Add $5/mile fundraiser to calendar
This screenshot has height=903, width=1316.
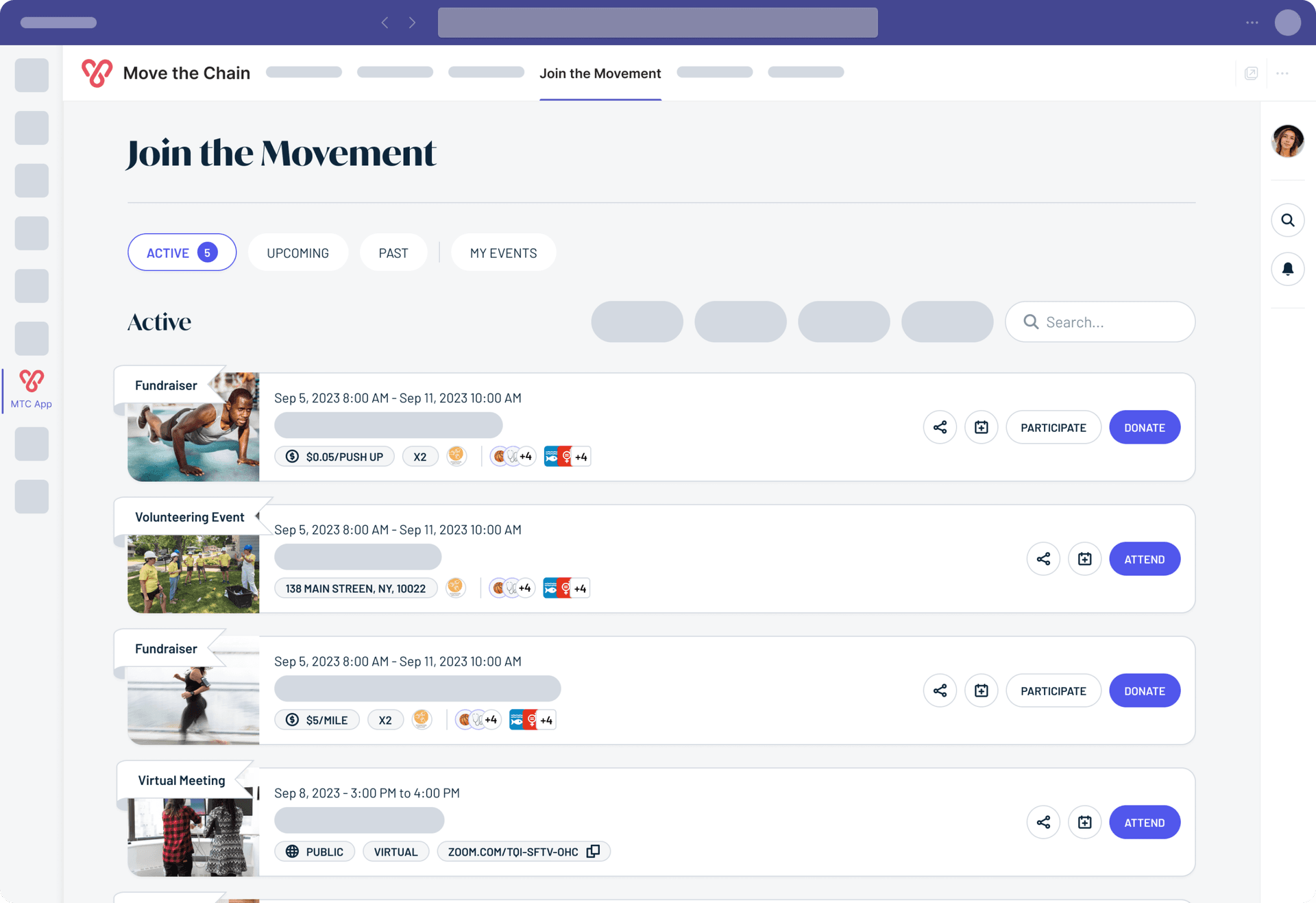click(x=981, y=690)
